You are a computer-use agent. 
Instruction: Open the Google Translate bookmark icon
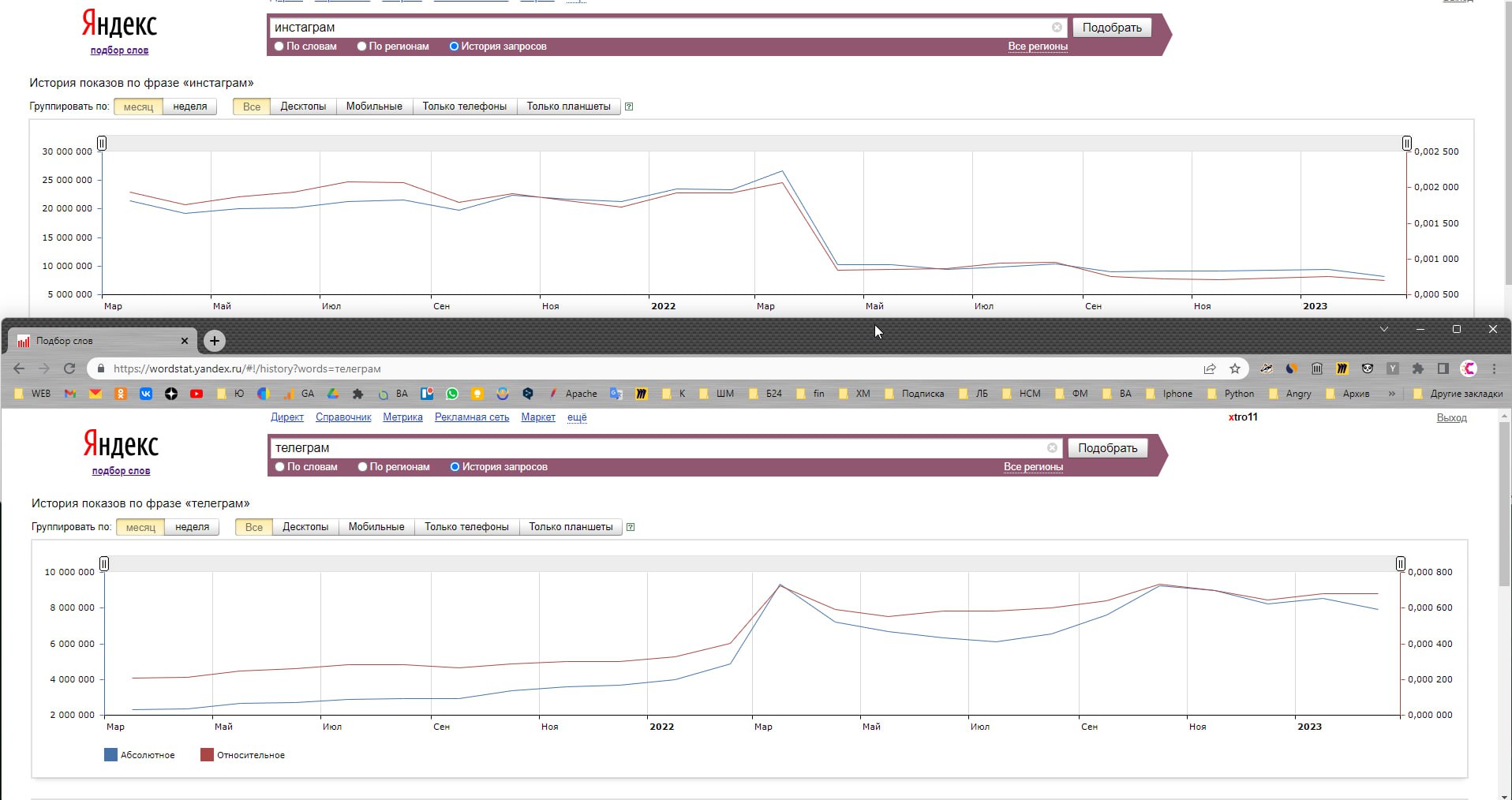616,393
